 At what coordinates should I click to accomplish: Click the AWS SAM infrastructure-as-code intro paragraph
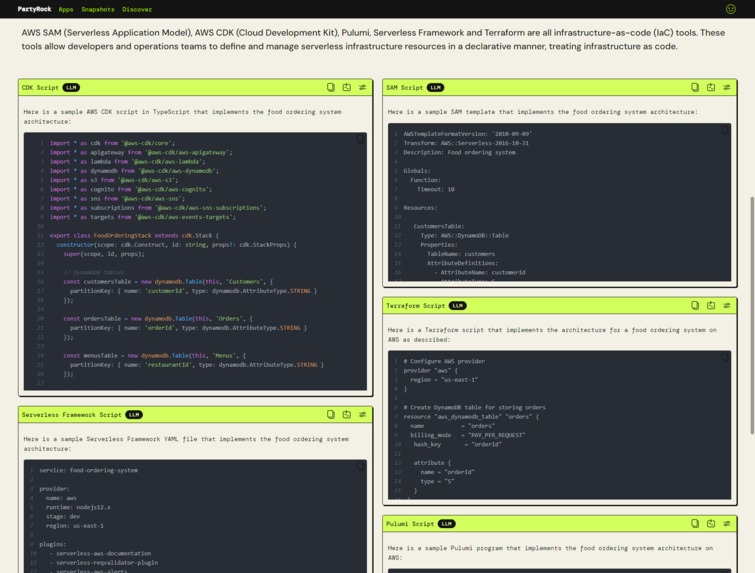pos(373,39)
